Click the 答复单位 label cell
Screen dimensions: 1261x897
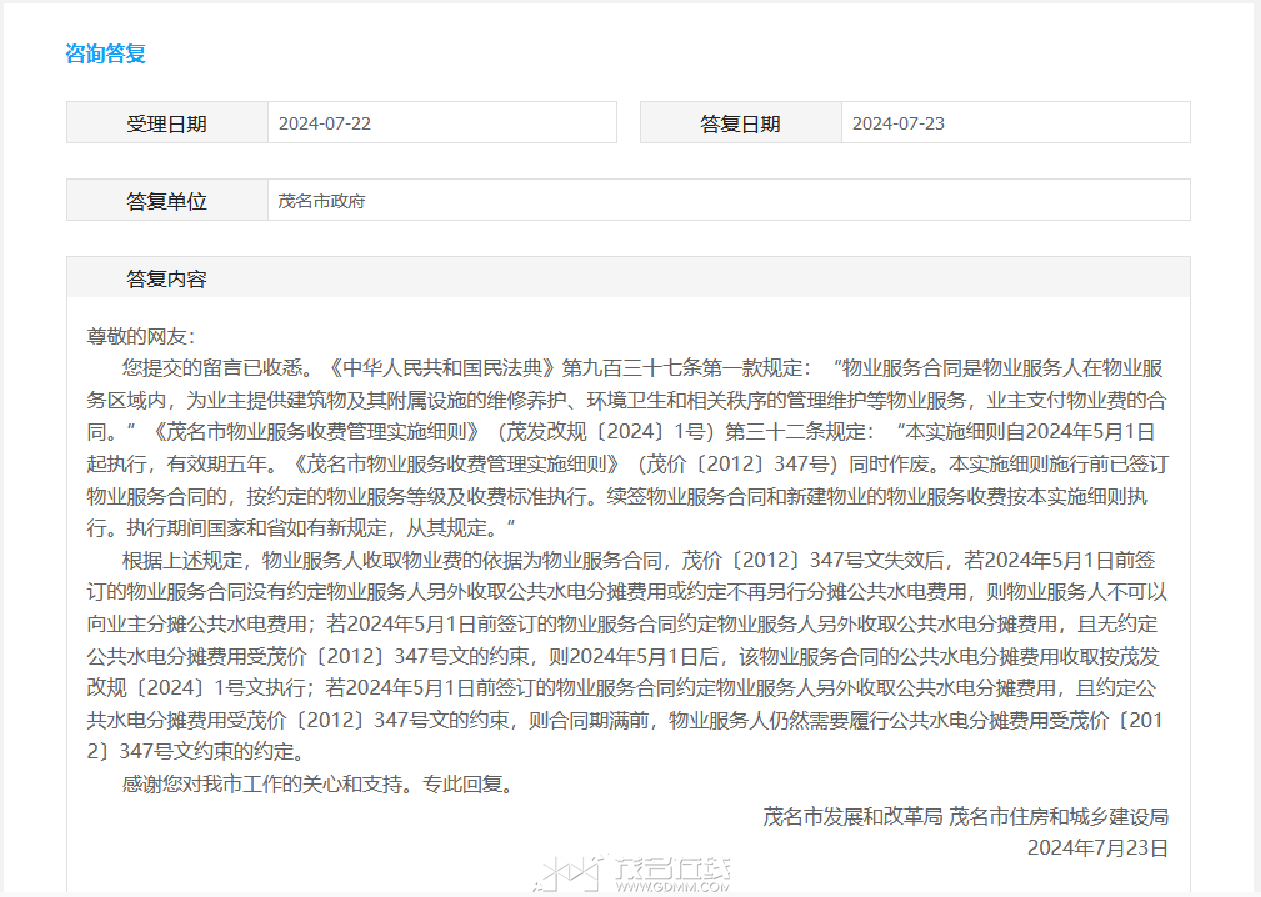click(x=167, y=200)
